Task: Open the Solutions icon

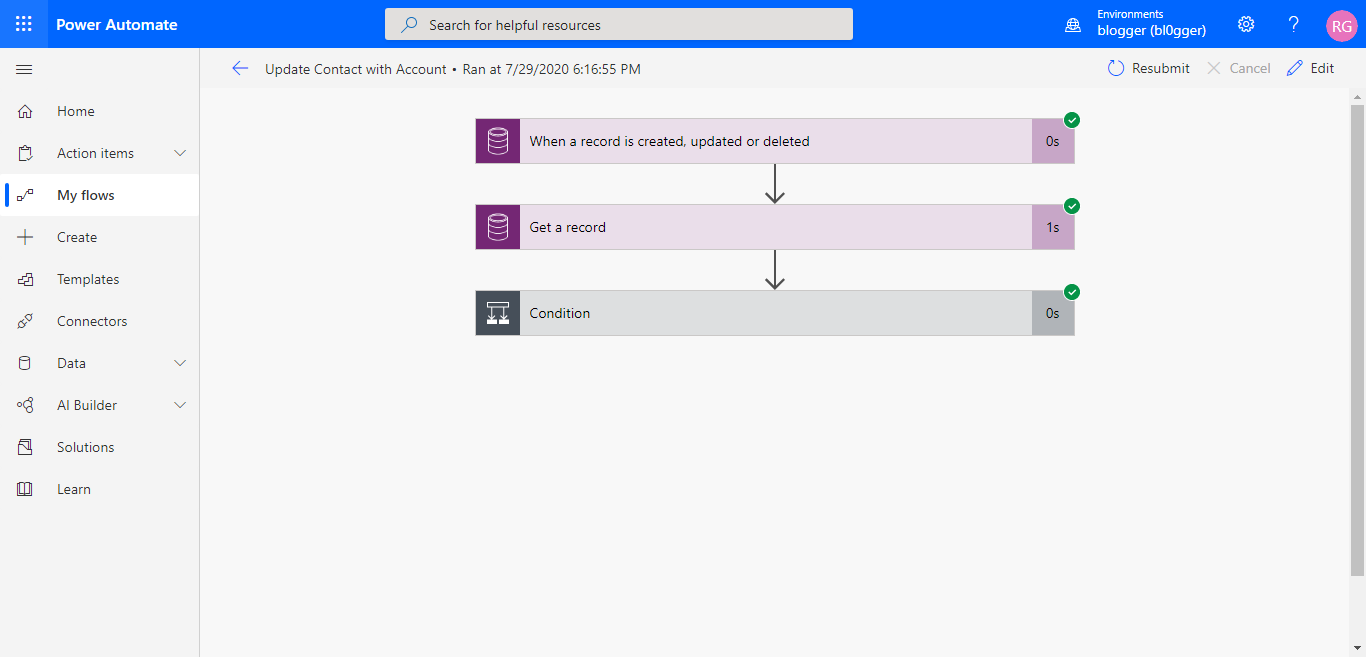Action: (24, 447)
